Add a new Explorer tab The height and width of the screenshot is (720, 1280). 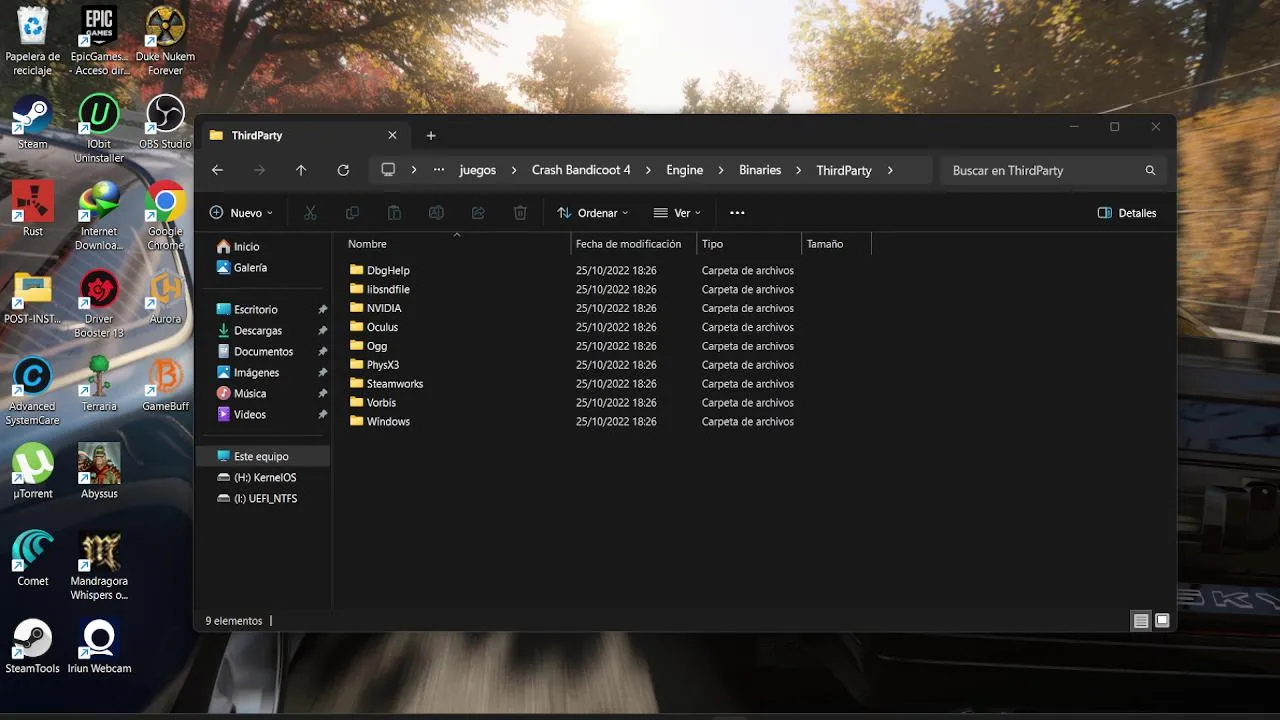tap(431, 135)
